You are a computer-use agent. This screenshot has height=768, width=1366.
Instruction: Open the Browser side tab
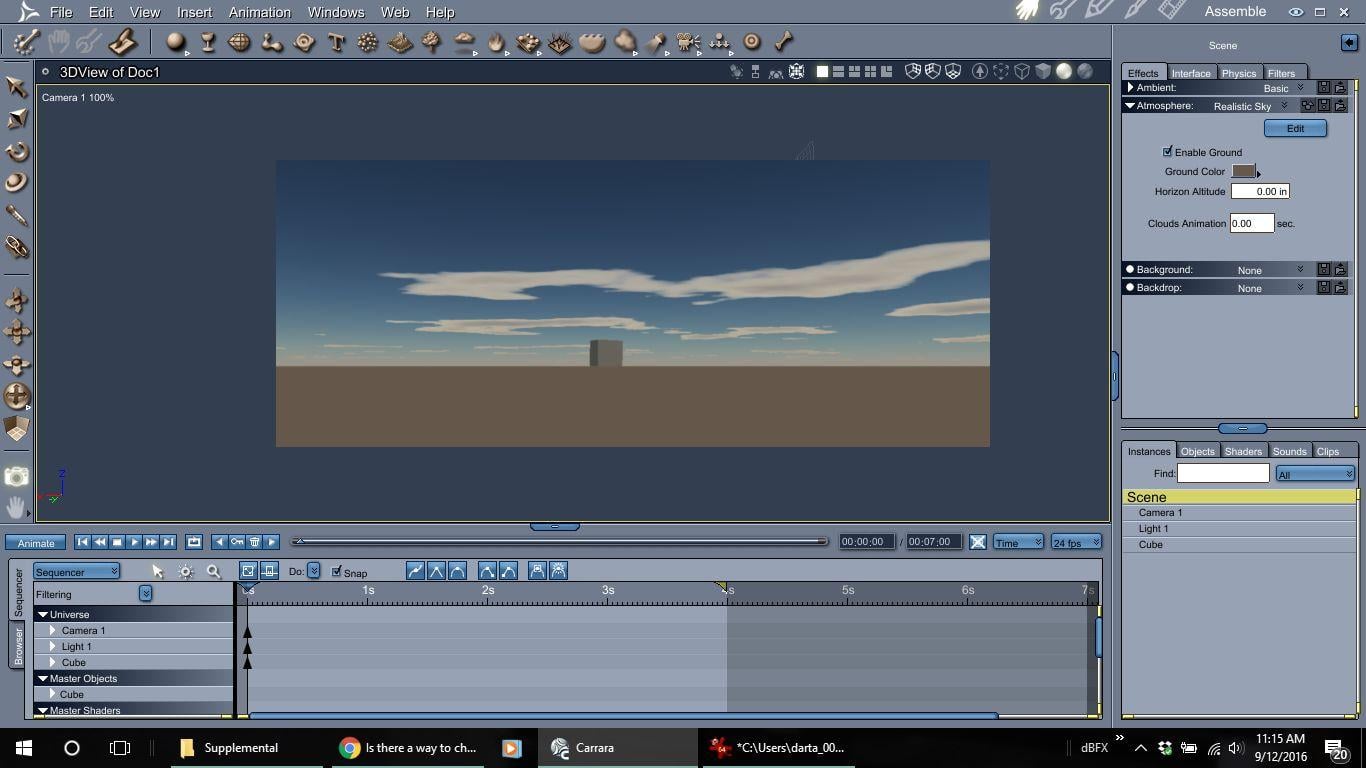tap(18, 644)
